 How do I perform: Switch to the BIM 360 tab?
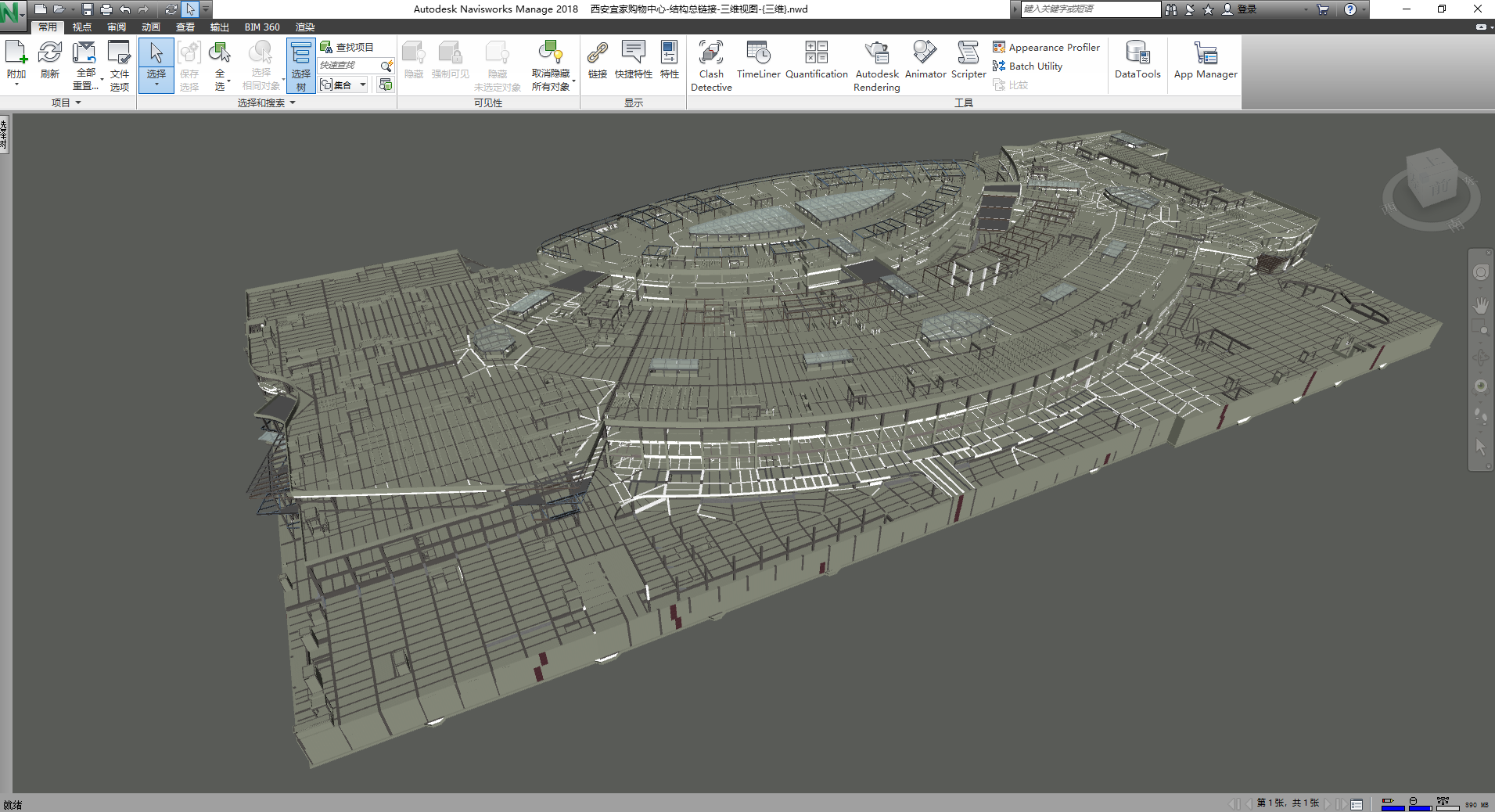point(262,27)
